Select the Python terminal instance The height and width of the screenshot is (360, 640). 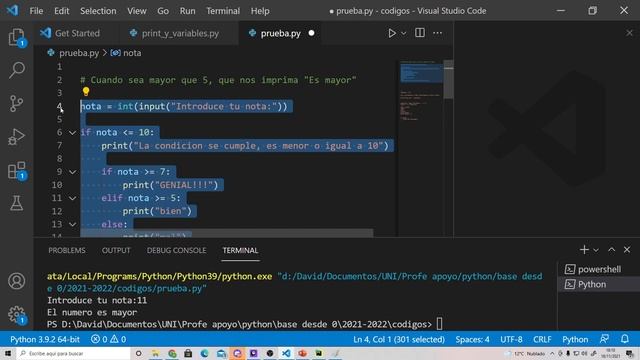click(598, 284)
